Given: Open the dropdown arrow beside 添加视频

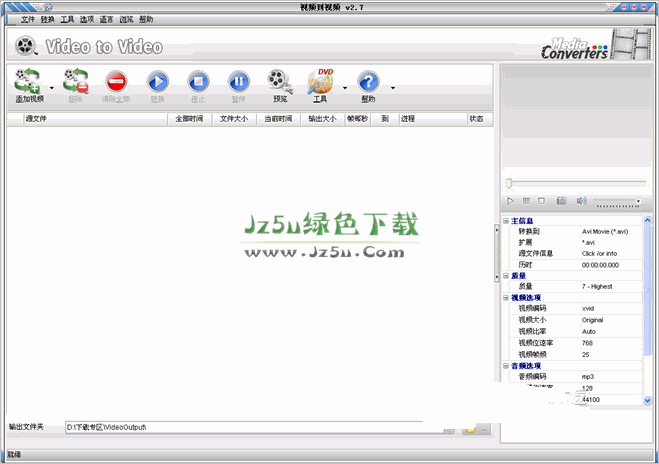Looking at the screenshot, I should tap(52, 87).
